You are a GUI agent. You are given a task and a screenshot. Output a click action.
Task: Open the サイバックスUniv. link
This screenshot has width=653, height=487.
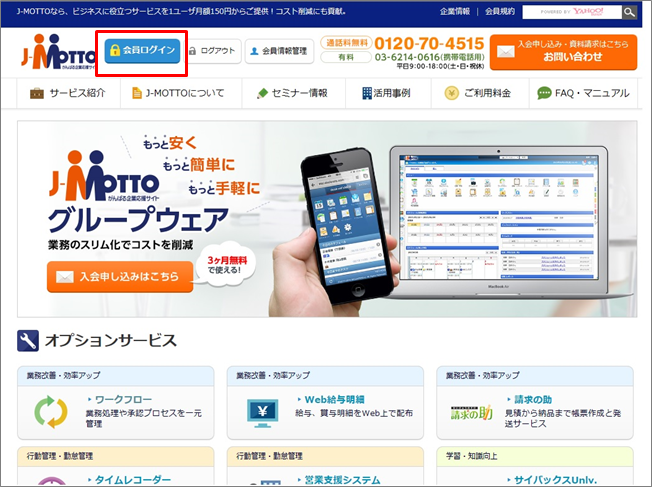click(555, 480)
